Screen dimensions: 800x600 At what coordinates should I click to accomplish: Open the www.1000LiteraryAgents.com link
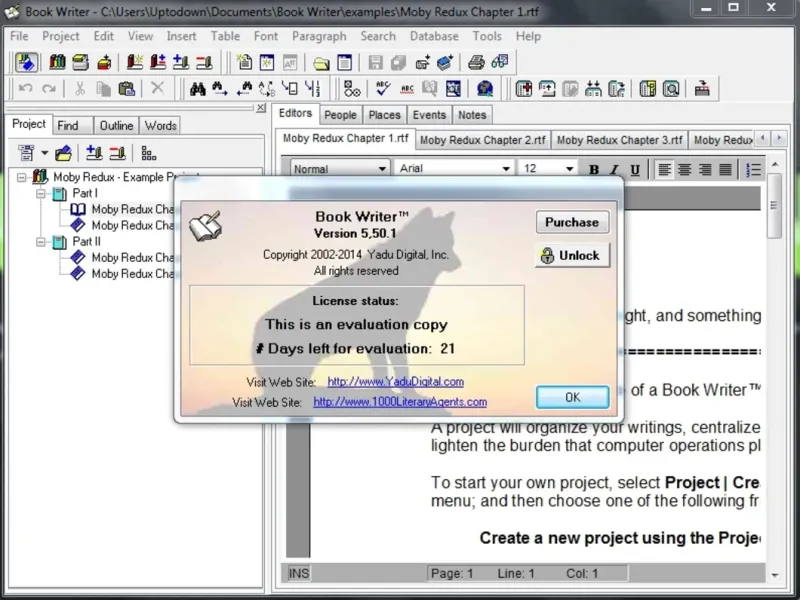(400, 402)
